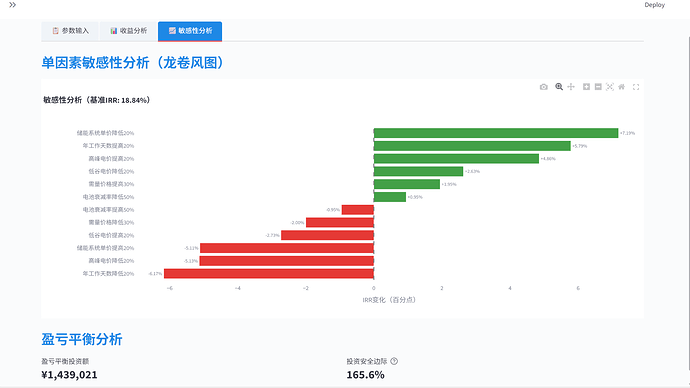The image size is (690, 388).
Task: Click the -6.17% bar value label
Action: point(155,274)
